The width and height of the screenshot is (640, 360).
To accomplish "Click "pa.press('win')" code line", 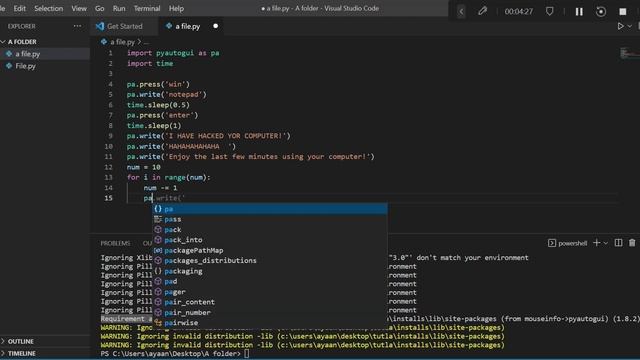I will pyautogui.click(x=158, y=84).
